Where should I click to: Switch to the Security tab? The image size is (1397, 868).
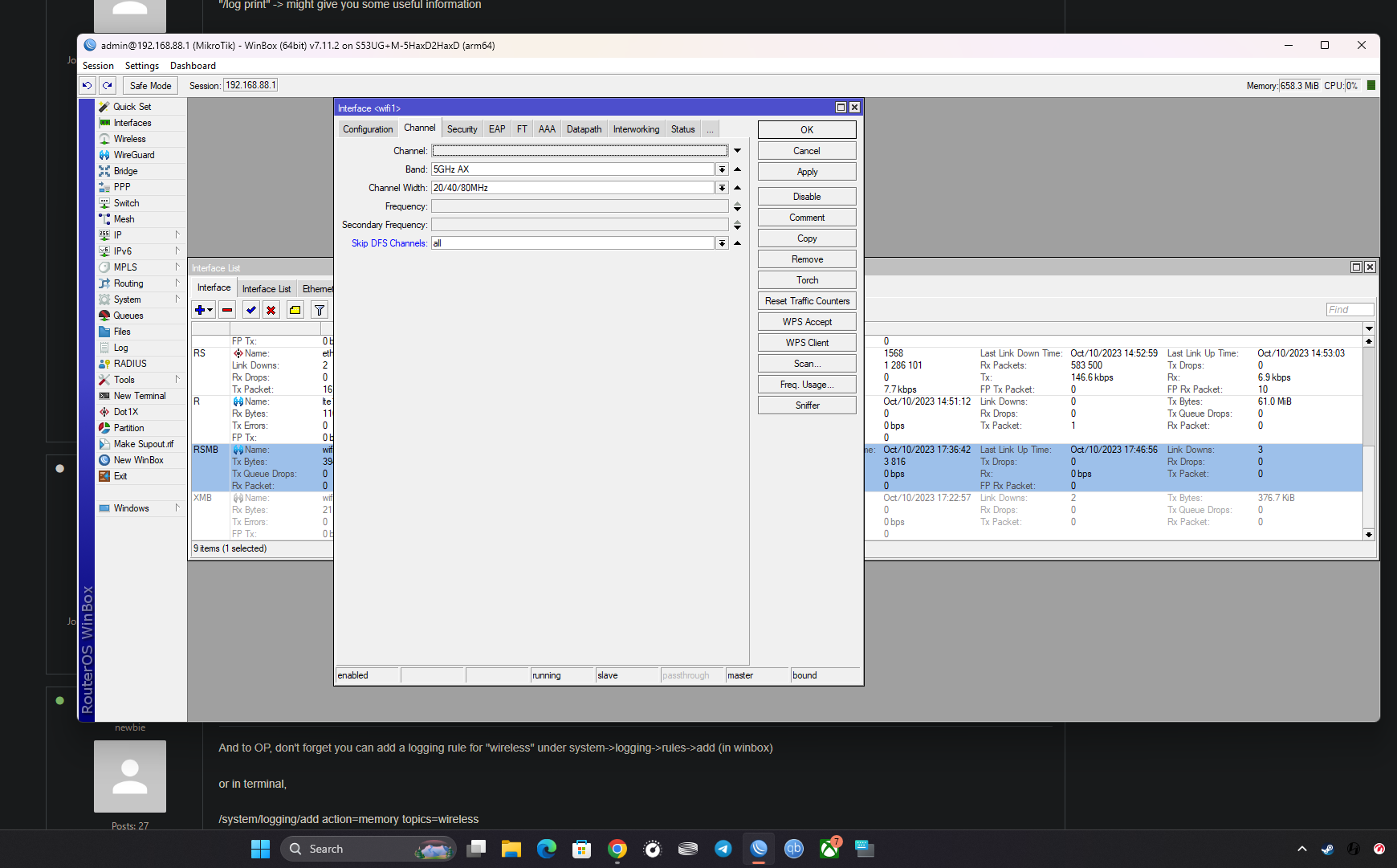(462, 129)
